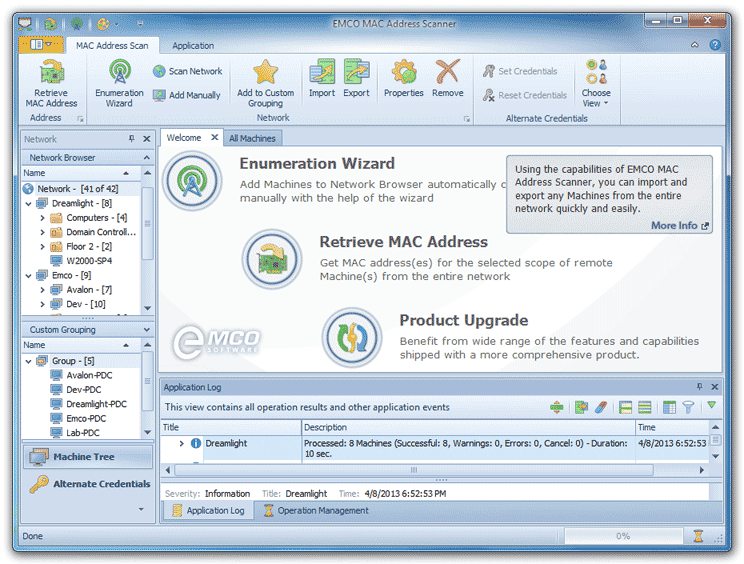Expand the Floor 2 - [2] node
Screen dimensions: 744x564
[43, 247]
